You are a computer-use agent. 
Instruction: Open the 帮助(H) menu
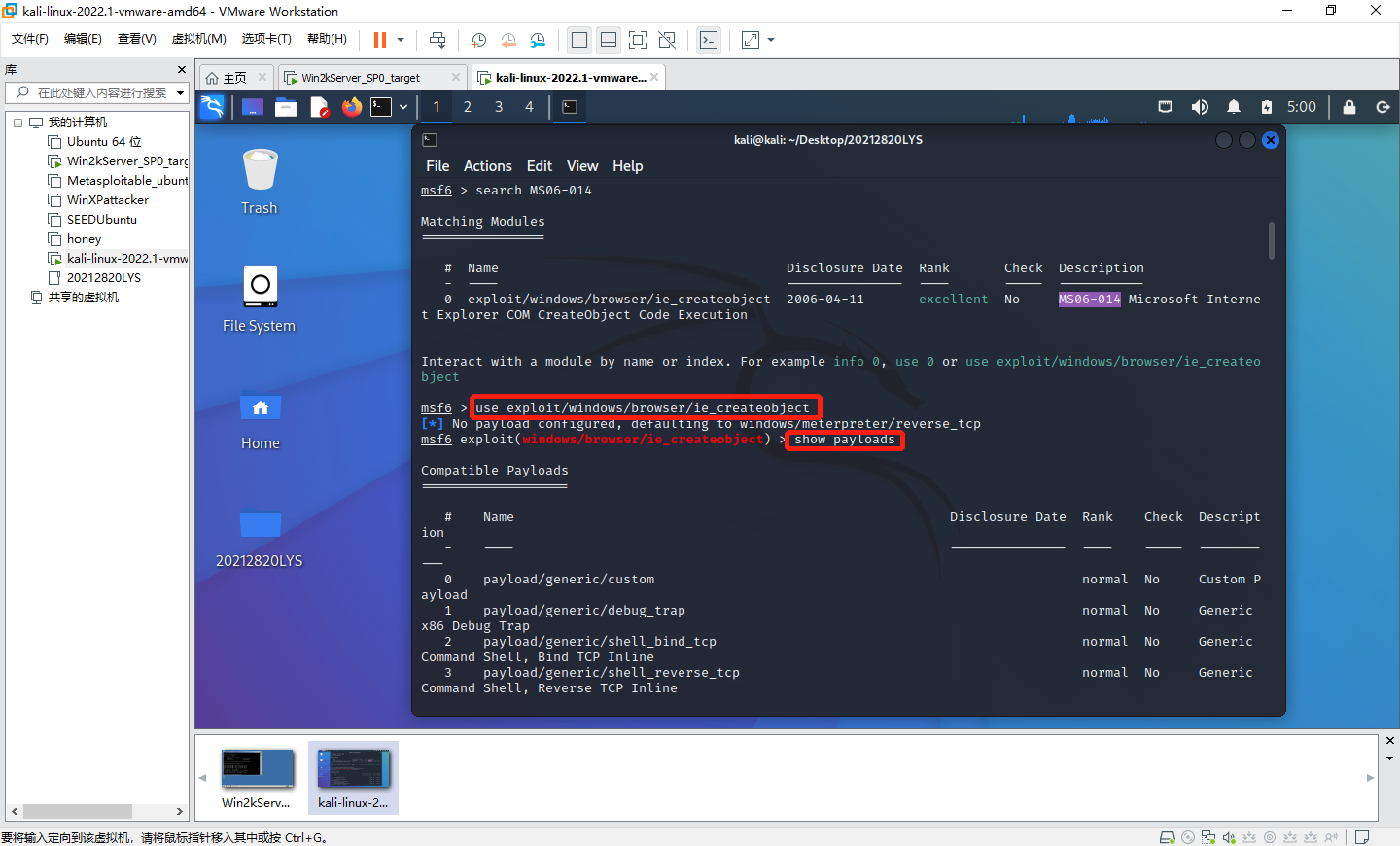click(x=327, y=39)
